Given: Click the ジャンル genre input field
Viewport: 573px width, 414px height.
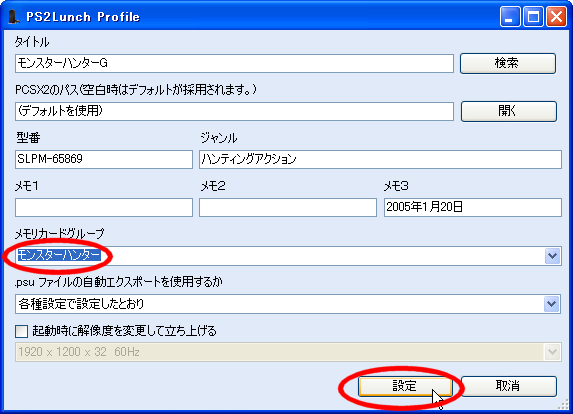Looking at the screenshot, I should (x=380, y=159).
